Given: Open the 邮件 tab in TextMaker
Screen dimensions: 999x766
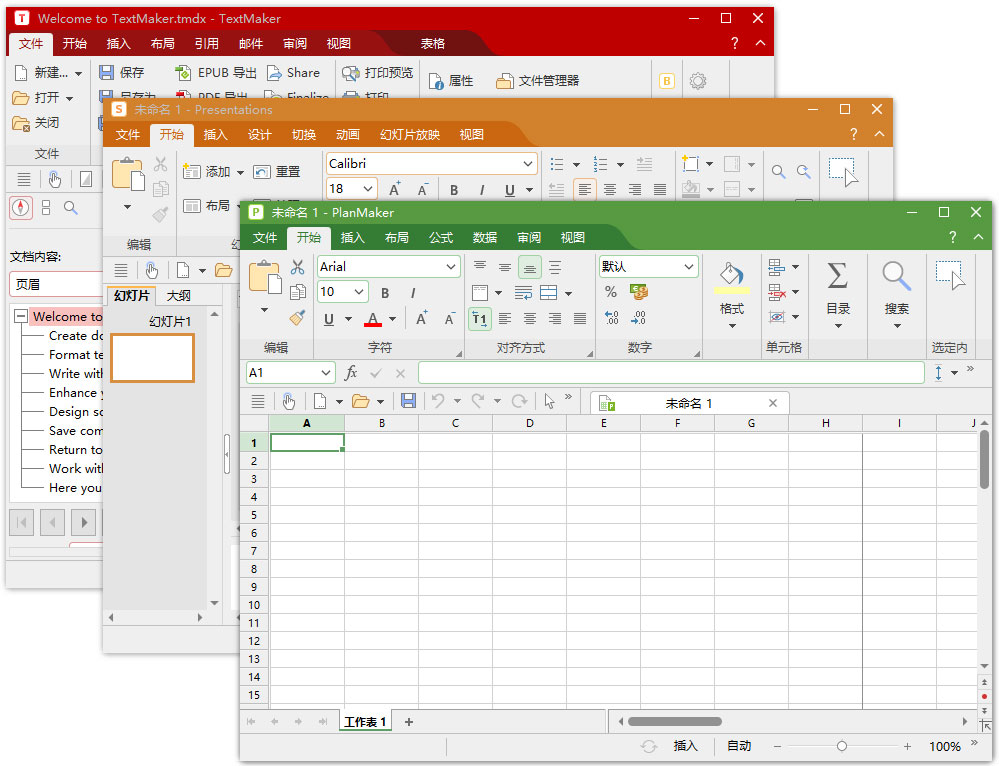Looking at the screenshot, I should [x=250, y=43].
